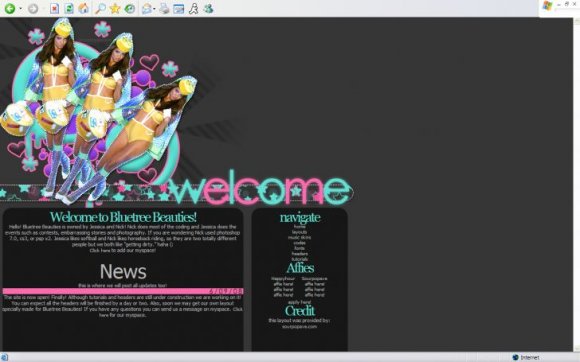This screenshot has height=362, width=580.
Task: Open the 'music skins' navigation link
Action: (300, 237)
